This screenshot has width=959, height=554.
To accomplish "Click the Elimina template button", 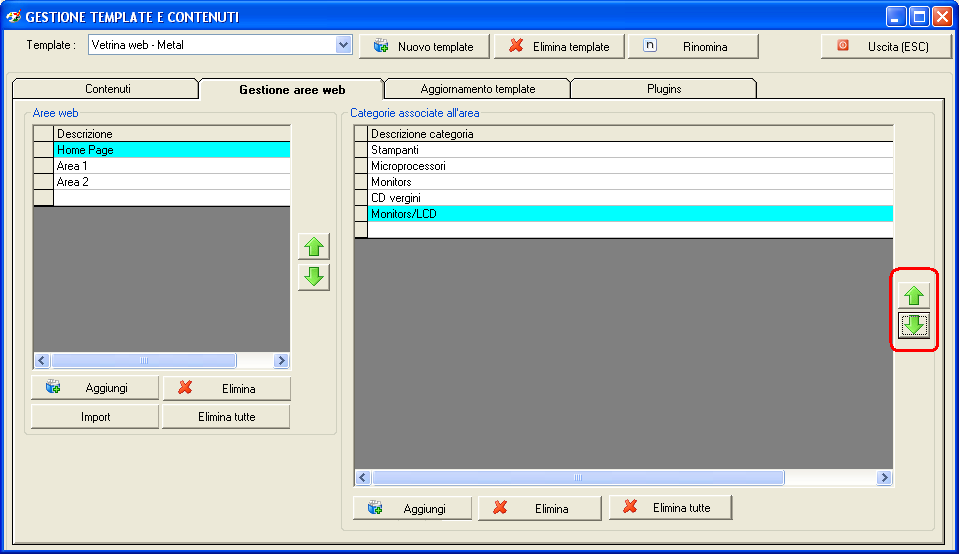I will pos(559,46).
